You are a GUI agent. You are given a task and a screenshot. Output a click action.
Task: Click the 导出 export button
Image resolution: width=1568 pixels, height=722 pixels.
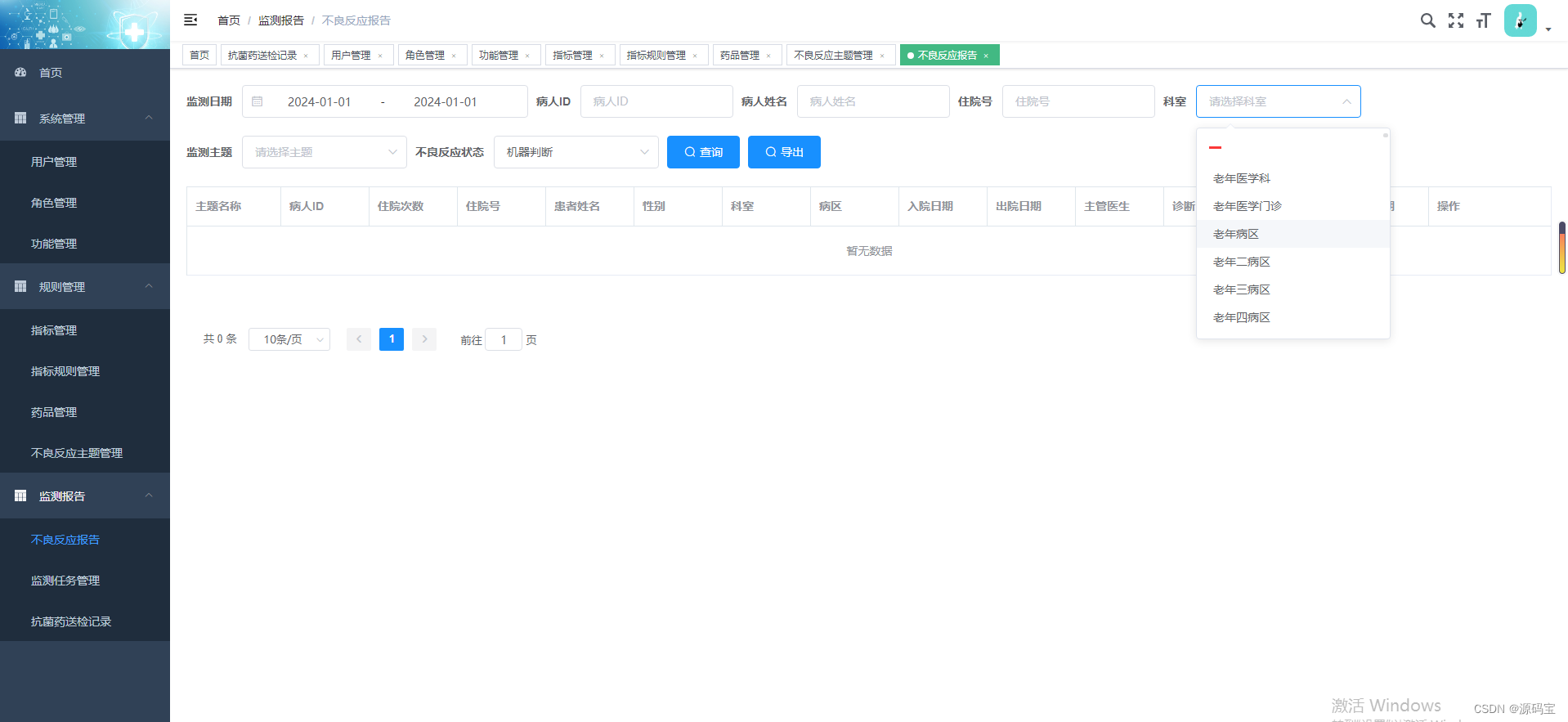[x=784, y=152]
